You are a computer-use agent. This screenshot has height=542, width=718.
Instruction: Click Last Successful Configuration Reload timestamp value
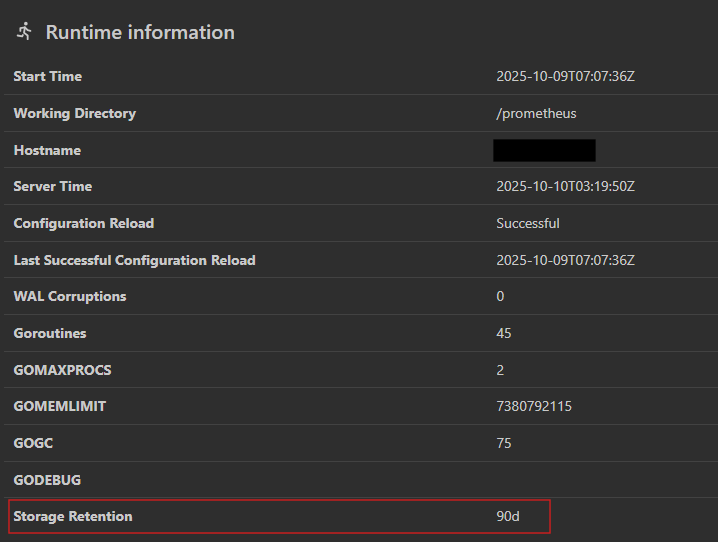tap(565, 260)
